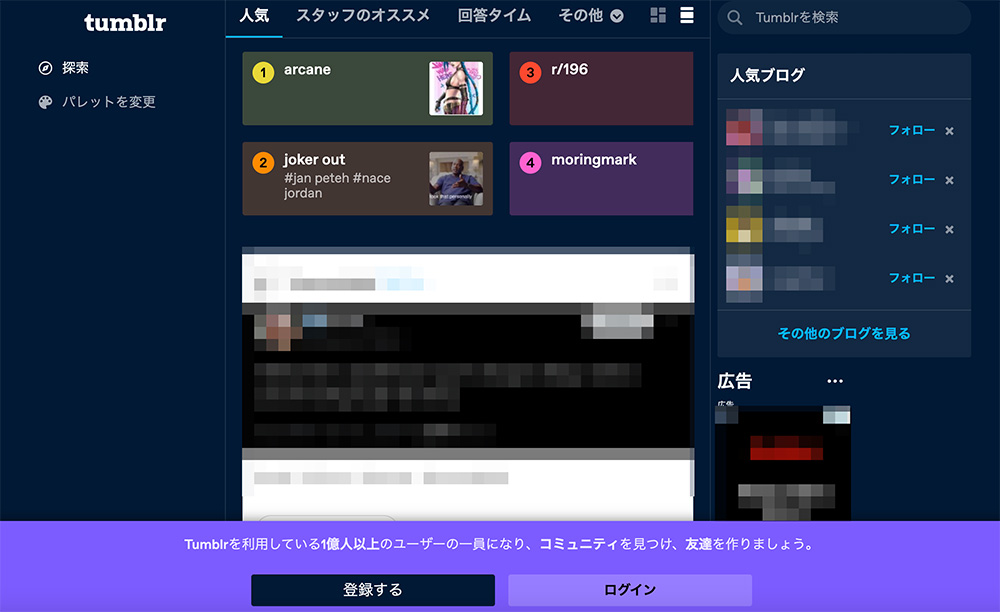The width and height of the screenshot is (1000, 612).
Task: Click the arcane thumbnail image
Action: coord(456,89)
